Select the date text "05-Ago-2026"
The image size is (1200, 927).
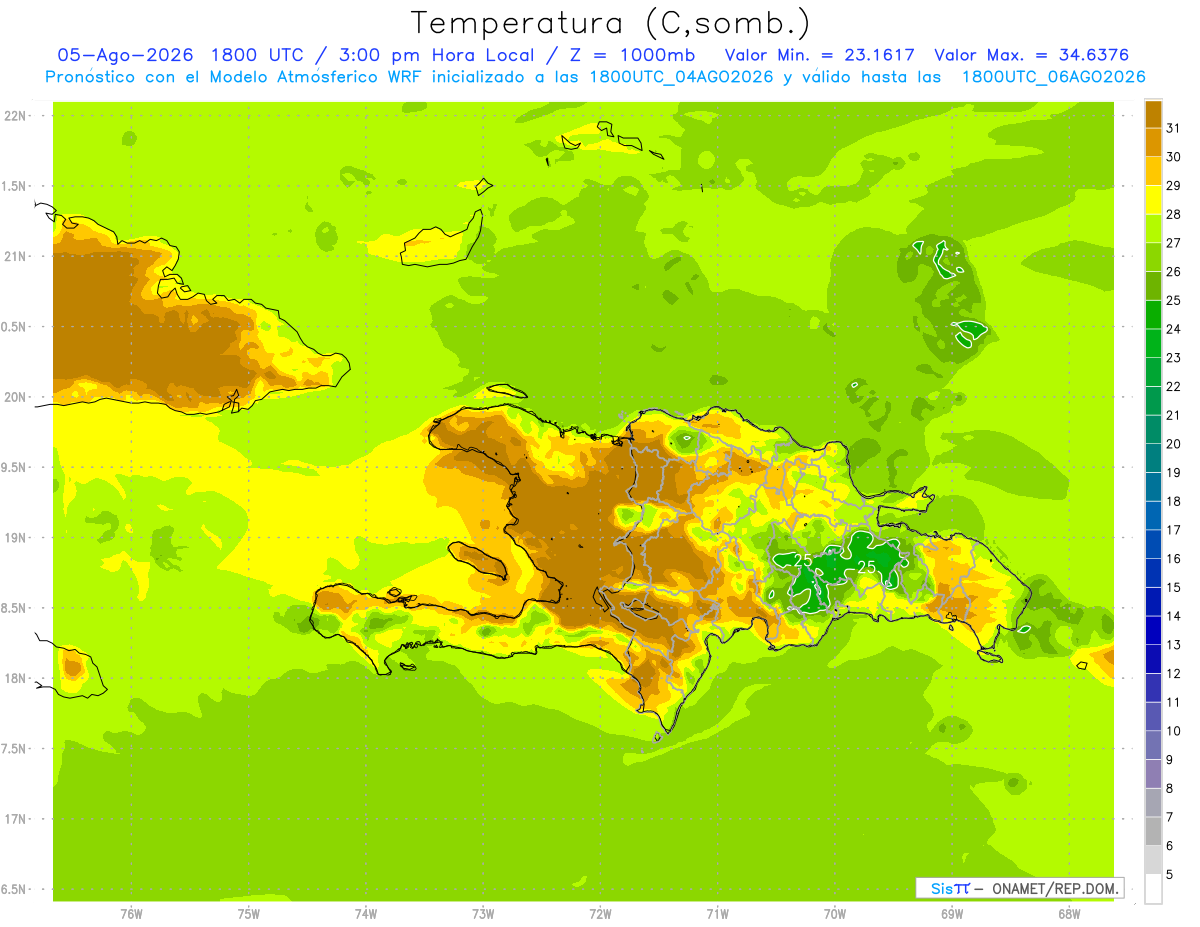tap(125, 55)
